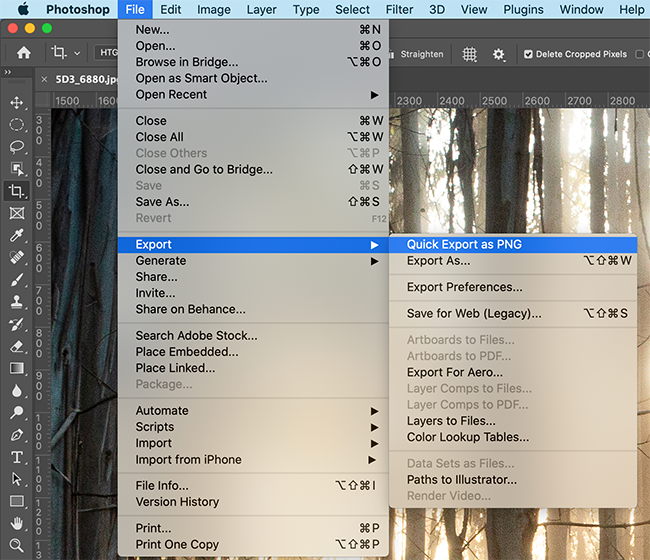
Task: Choose the Clone Stamp tool
Action: coord(17,302)
